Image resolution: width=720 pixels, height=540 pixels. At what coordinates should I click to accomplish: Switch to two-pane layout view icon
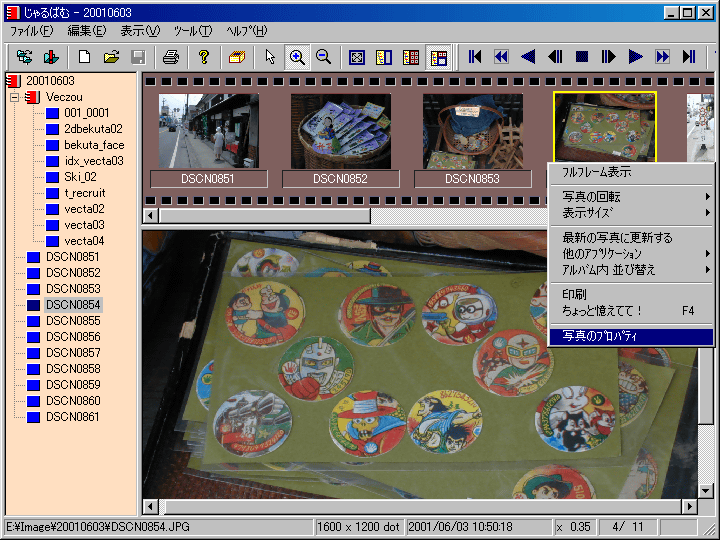[x=384, y=57]
